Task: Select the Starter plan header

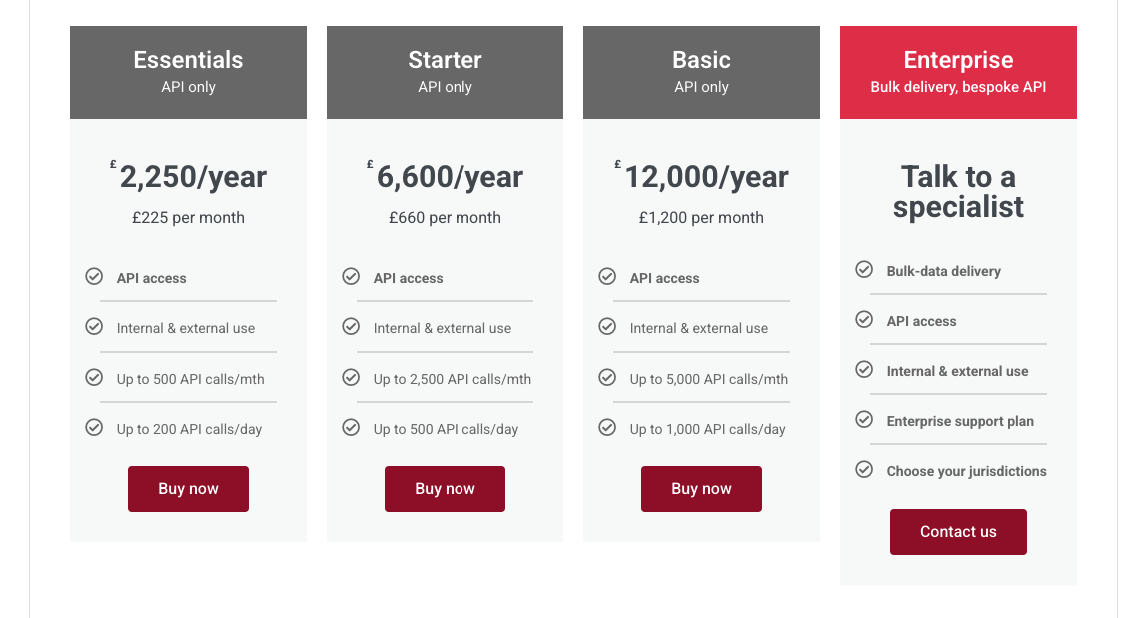Action: (x=445, y=72)
